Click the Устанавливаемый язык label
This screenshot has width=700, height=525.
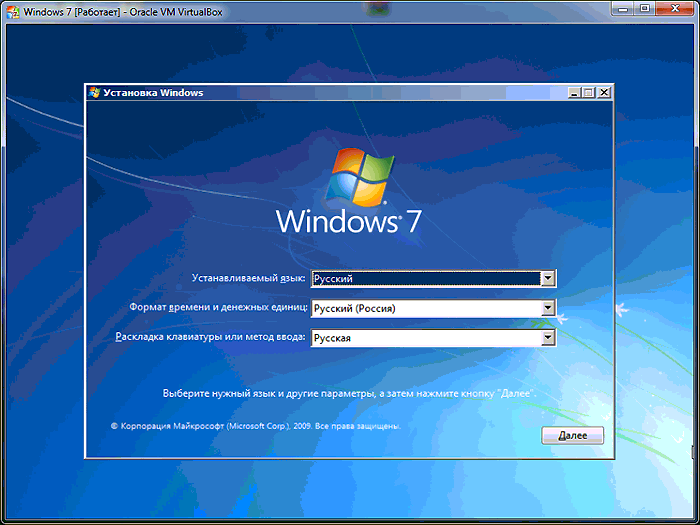pos(249,278)
